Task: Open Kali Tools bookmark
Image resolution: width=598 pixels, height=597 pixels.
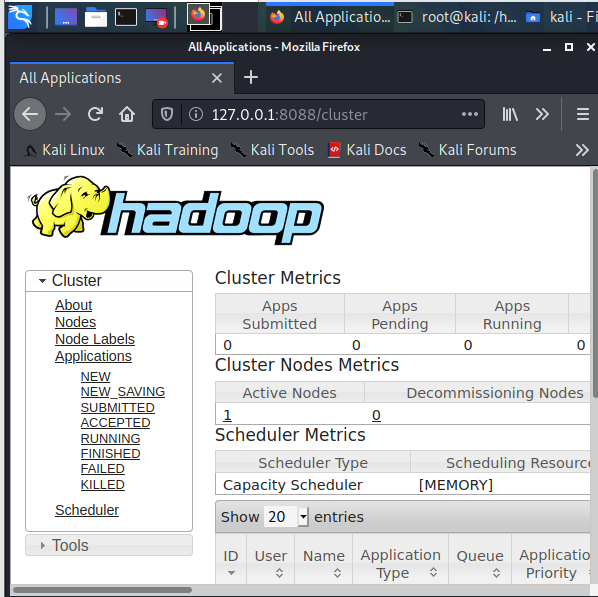Action: coord(273,150)
